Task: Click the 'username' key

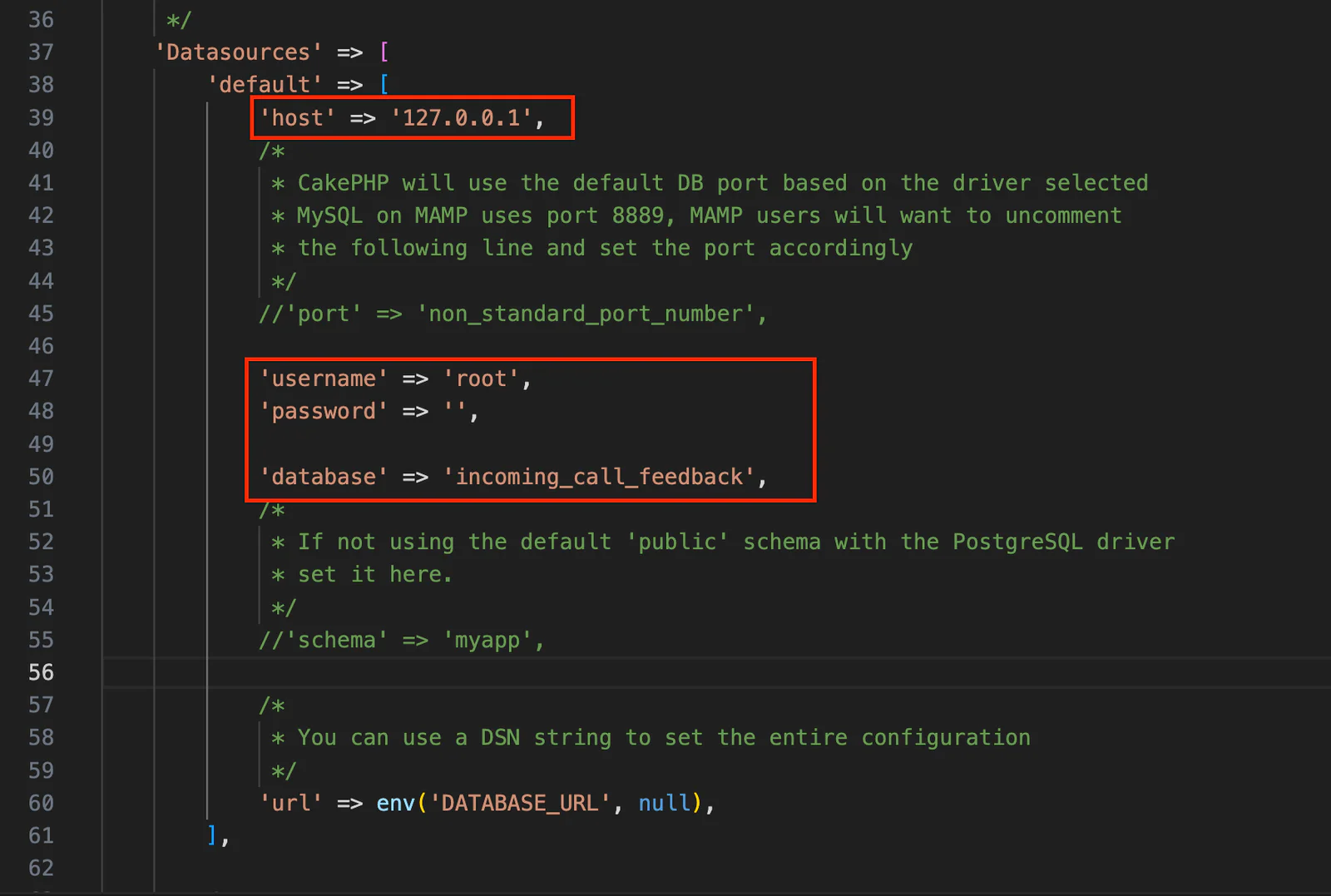Action: pyautogui.click(x=324, y=379)
